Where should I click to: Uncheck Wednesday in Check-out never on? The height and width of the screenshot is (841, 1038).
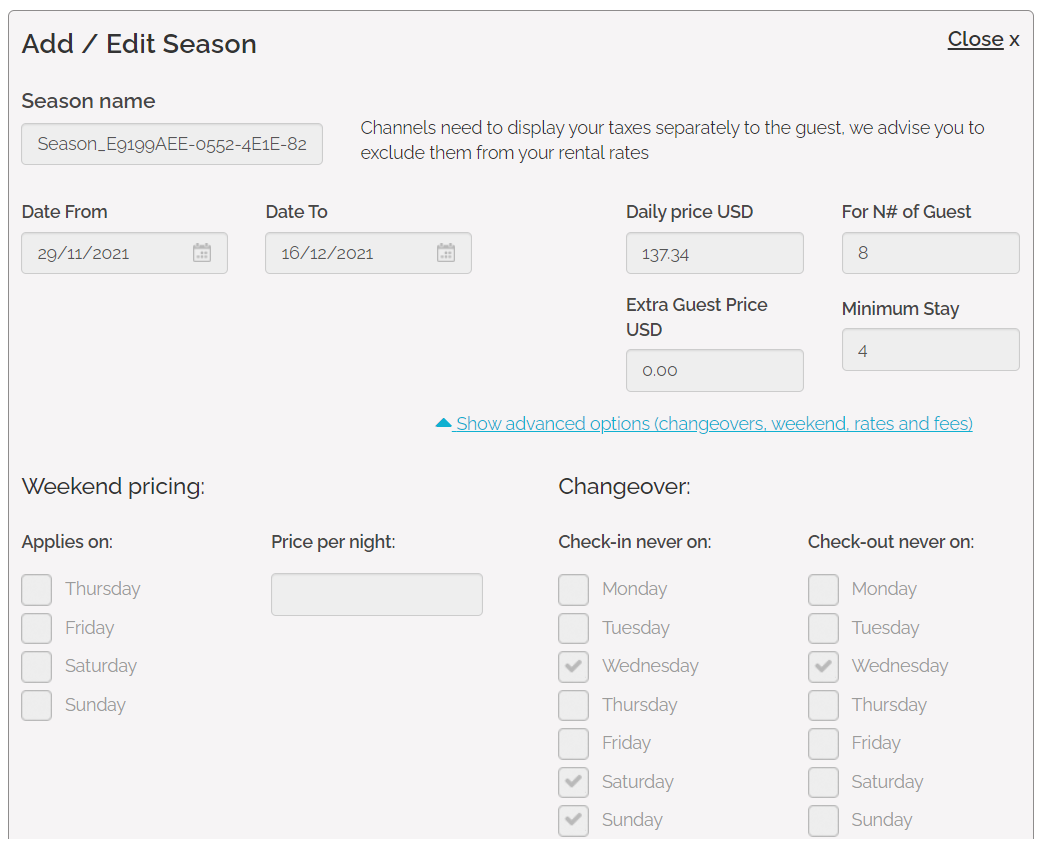pyautogui.click(x=824, y=667)
